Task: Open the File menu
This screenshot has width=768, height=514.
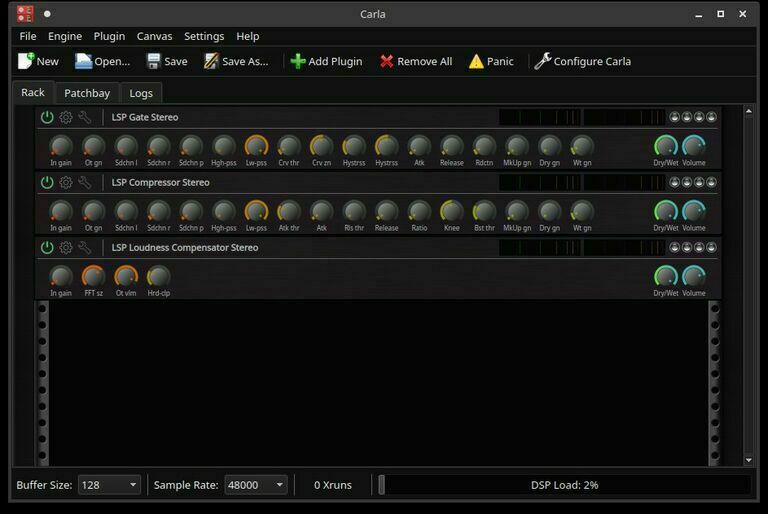Action: pyautogui.click(x=28, y=36)
